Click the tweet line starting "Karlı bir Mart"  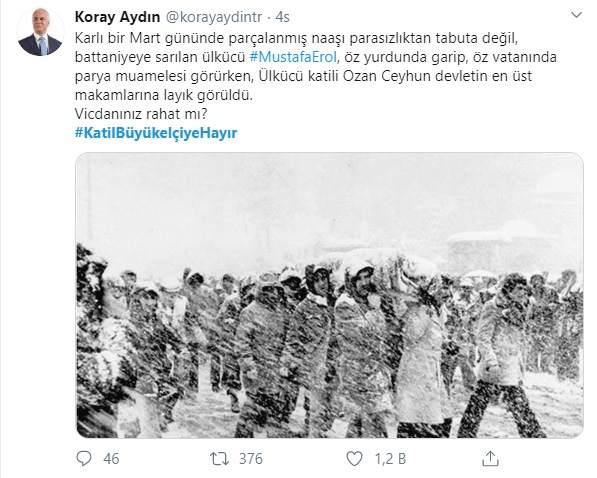[x=296, y=38]
